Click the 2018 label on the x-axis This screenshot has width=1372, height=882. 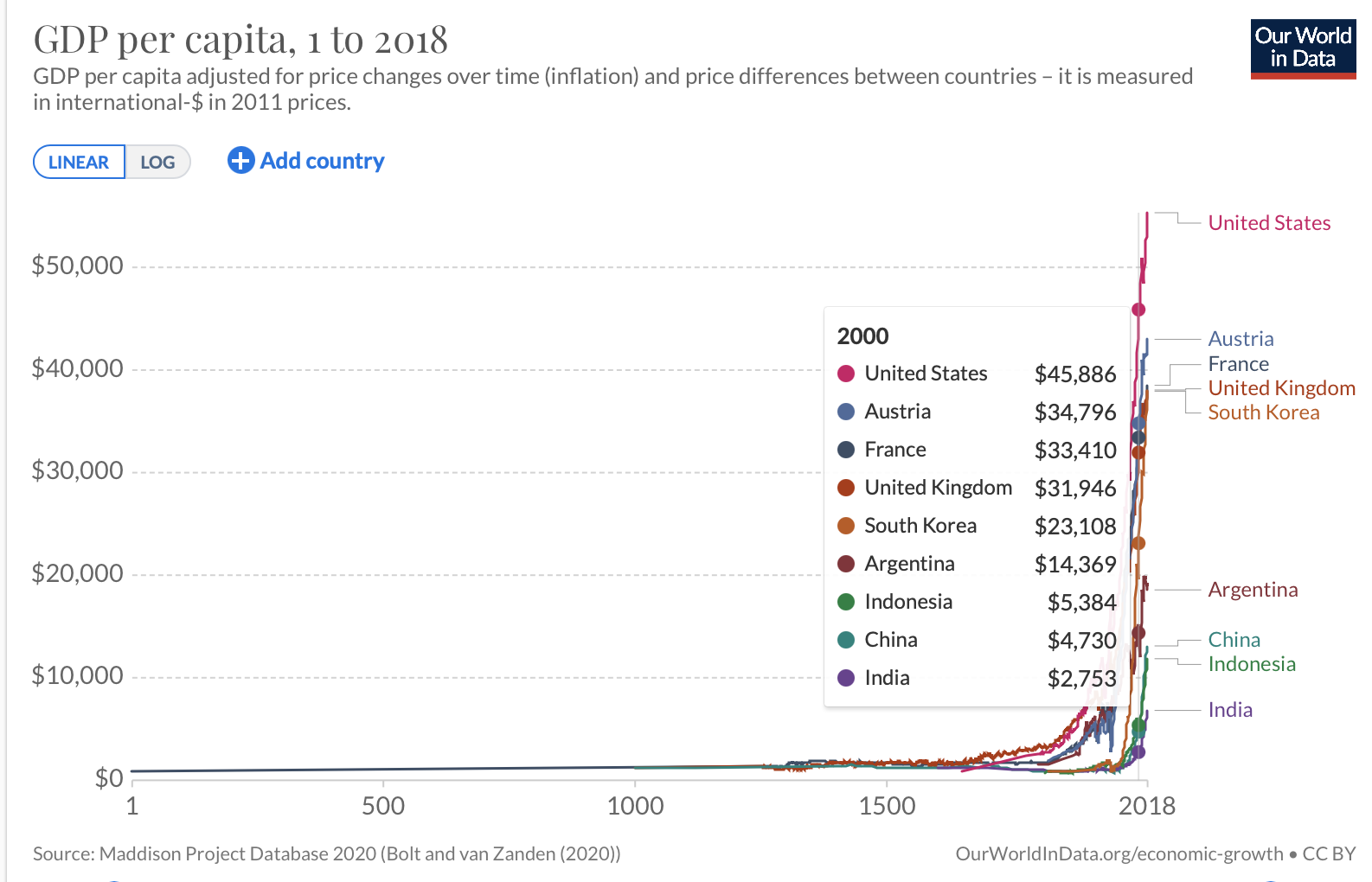tap(1146, 807)
